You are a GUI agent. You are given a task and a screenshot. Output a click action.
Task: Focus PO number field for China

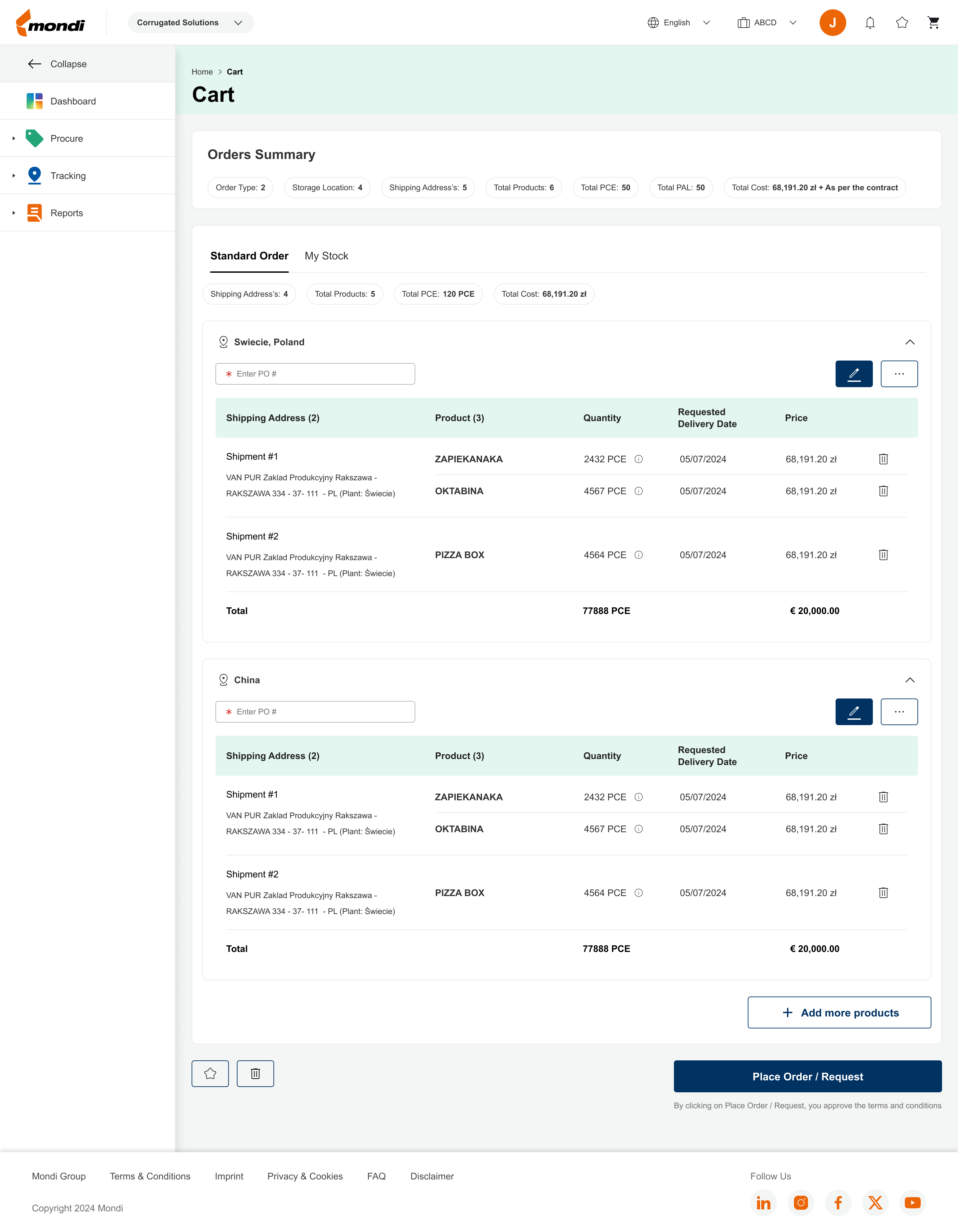(315, 711)
